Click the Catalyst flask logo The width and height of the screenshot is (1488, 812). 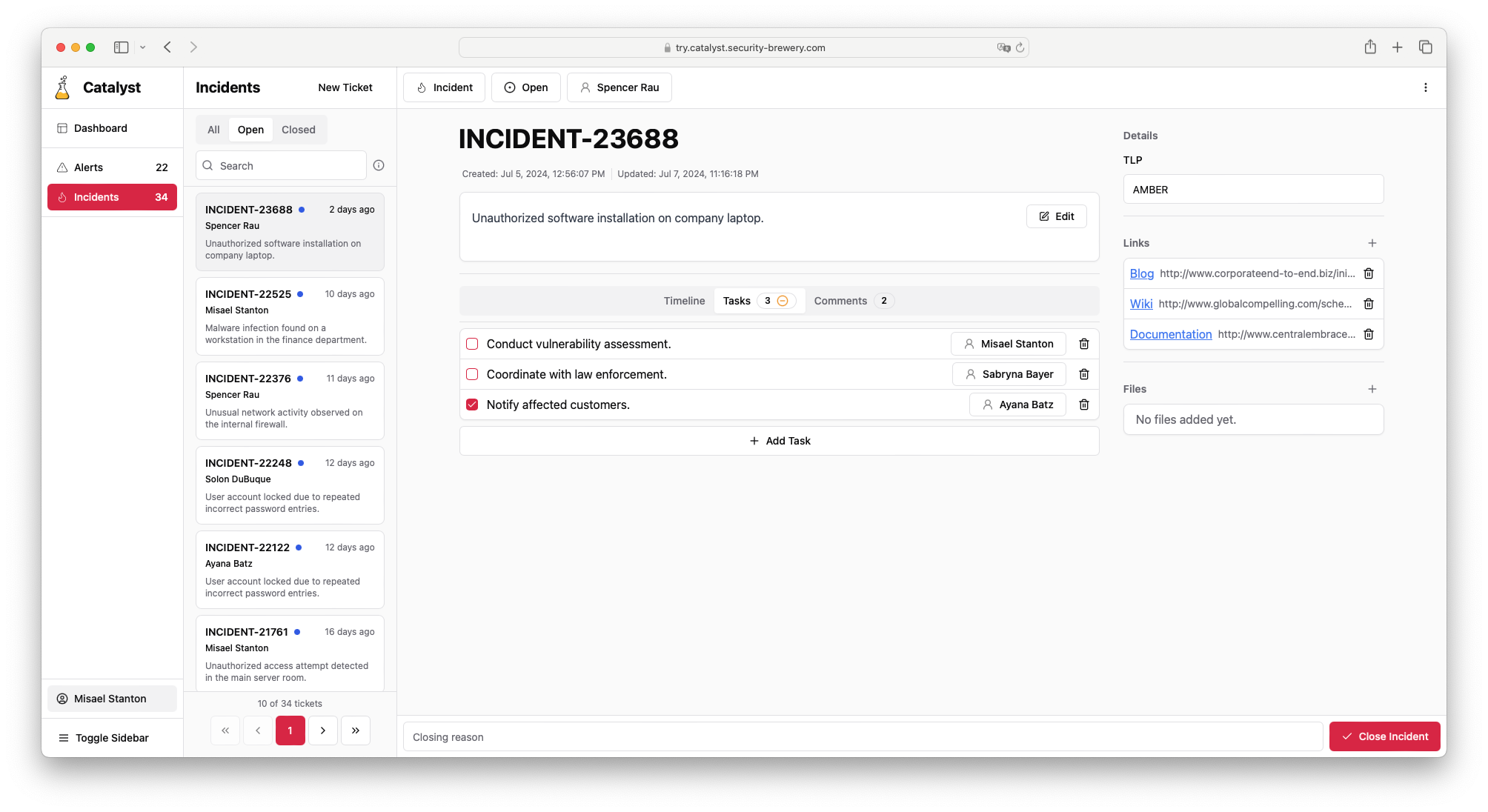[63, 87]
